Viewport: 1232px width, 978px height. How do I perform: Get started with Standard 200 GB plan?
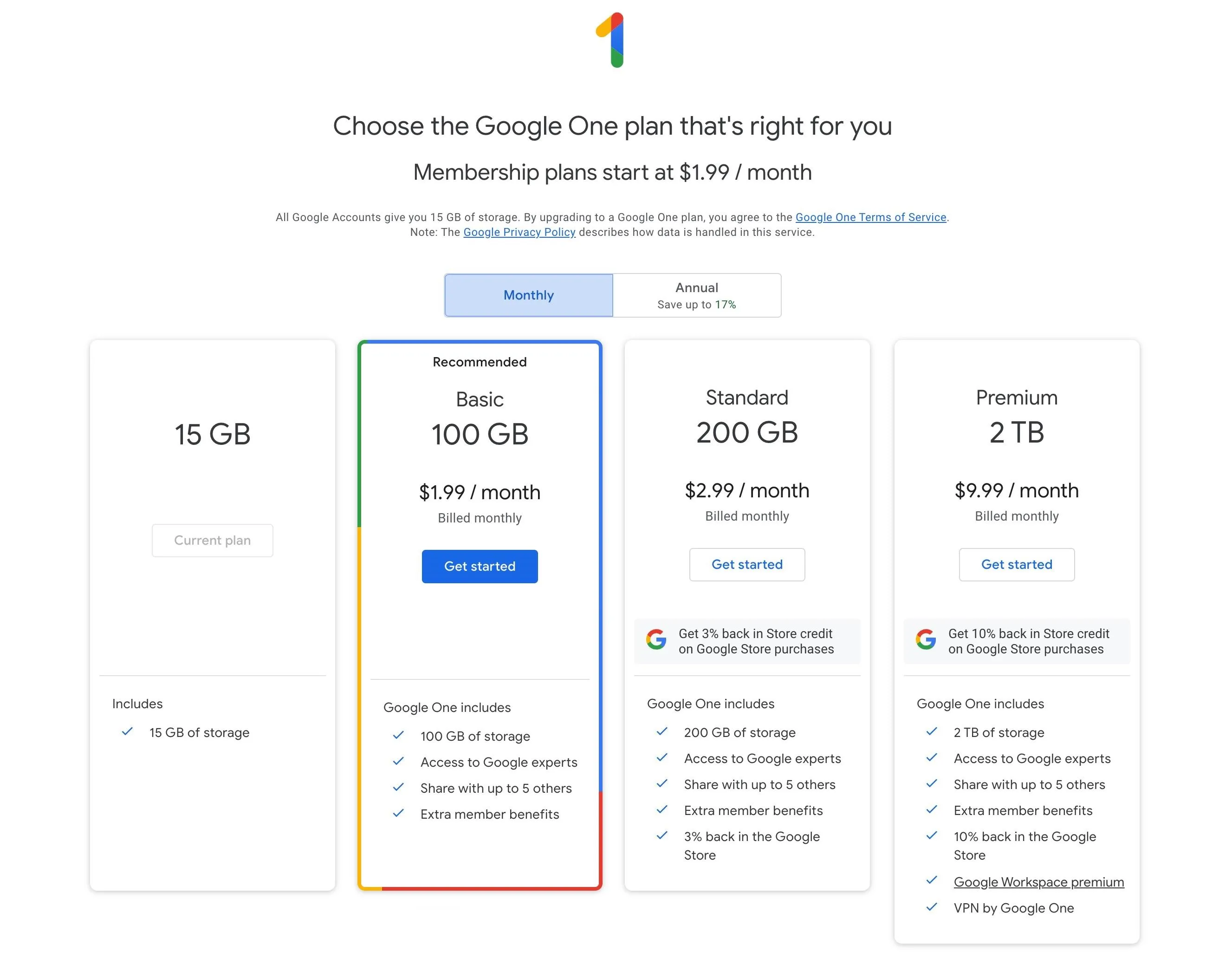coord(747,565)
